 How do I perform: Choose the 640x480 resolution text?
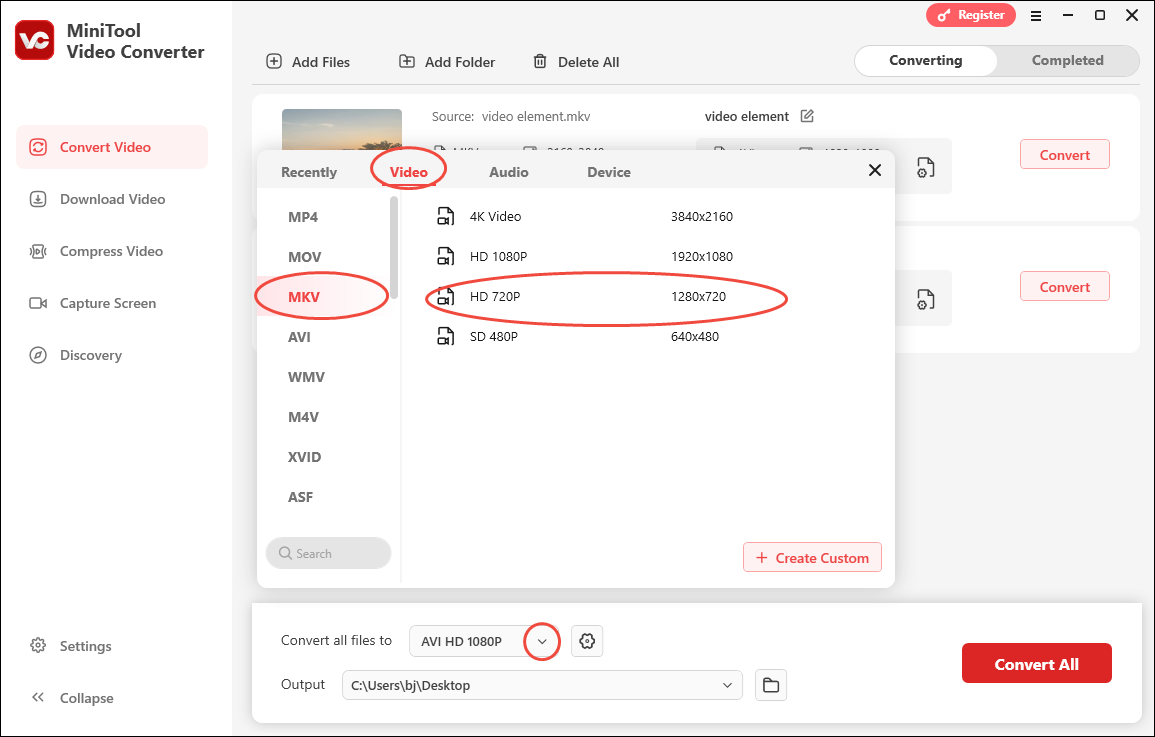click(695, 336)
